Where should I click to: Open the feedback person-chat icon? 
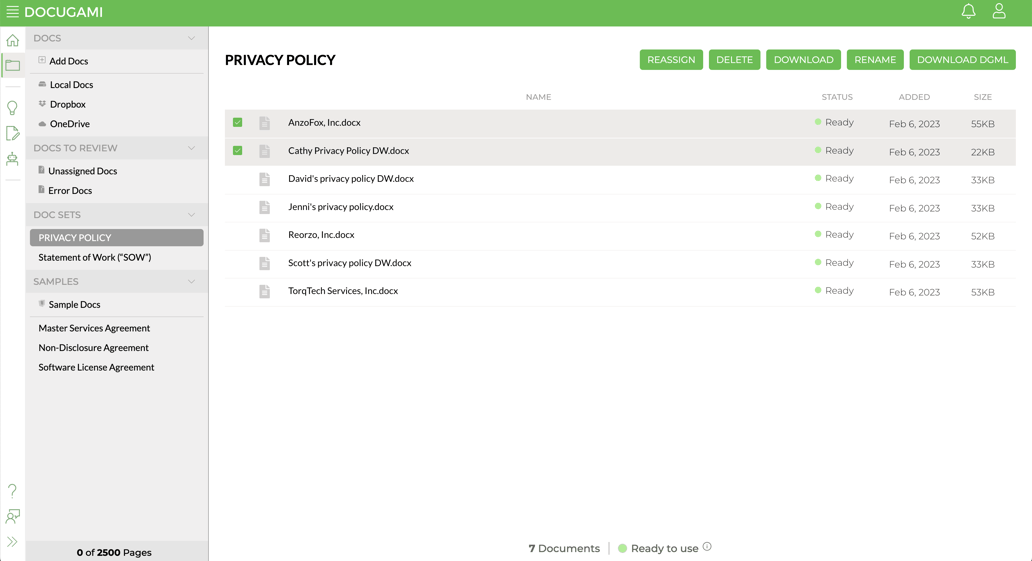tap(12, 516)
